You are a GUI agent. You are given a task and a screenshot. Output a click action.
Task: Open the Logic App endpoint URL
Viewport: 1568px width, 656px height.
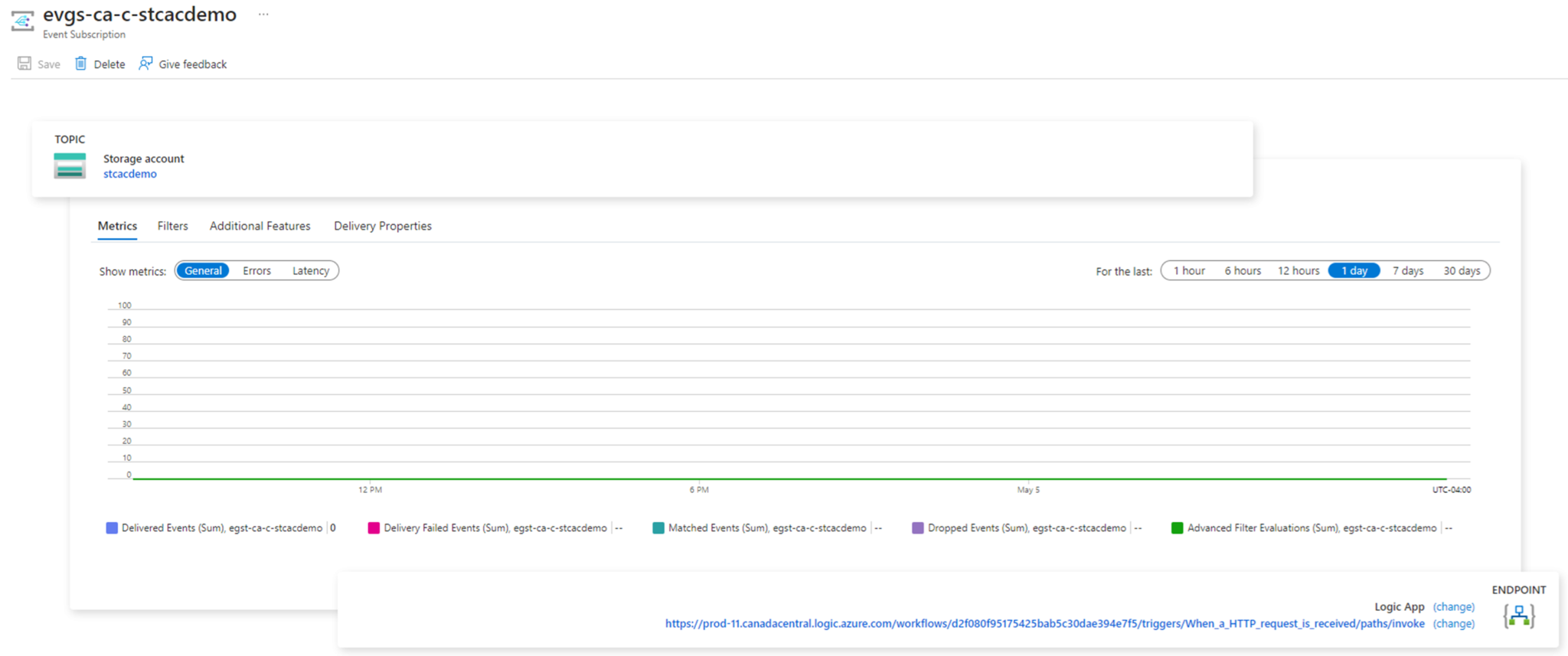[1044, 624]
